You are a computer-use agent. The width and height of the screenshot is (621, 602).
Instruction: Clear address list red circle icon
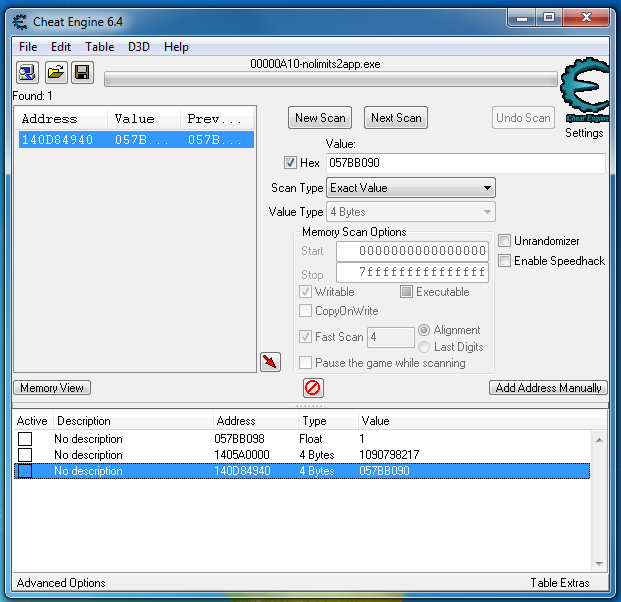313,387
